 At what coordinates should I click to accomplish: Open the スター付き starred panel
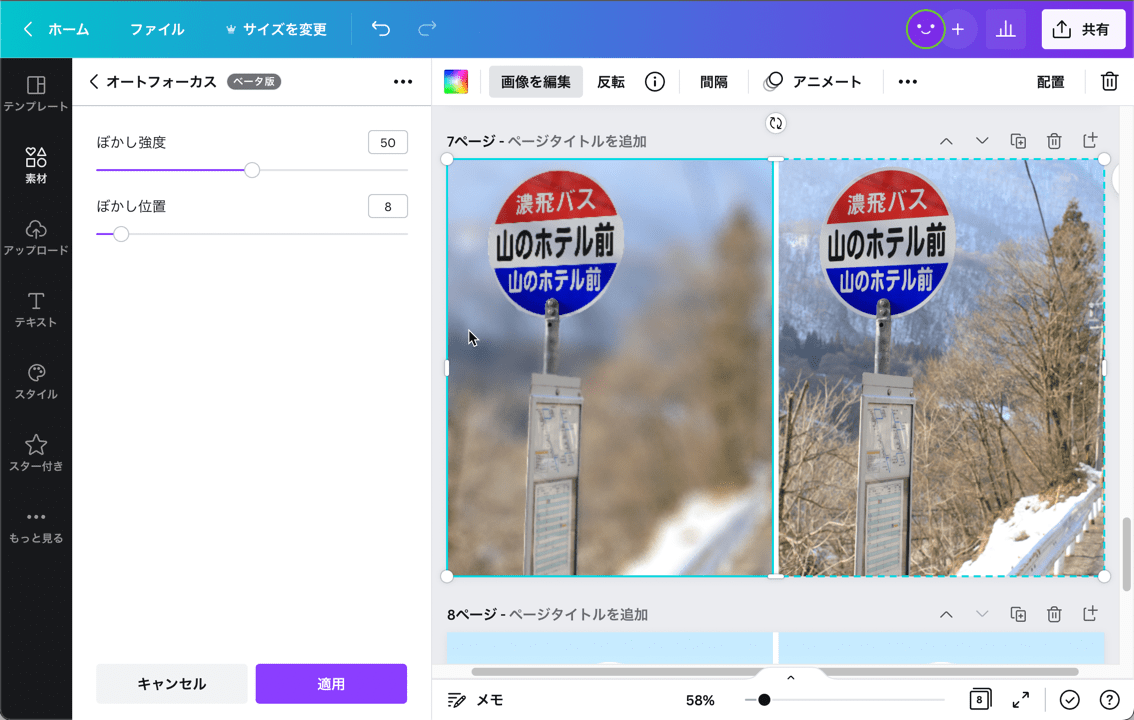(x=35, y=453)
